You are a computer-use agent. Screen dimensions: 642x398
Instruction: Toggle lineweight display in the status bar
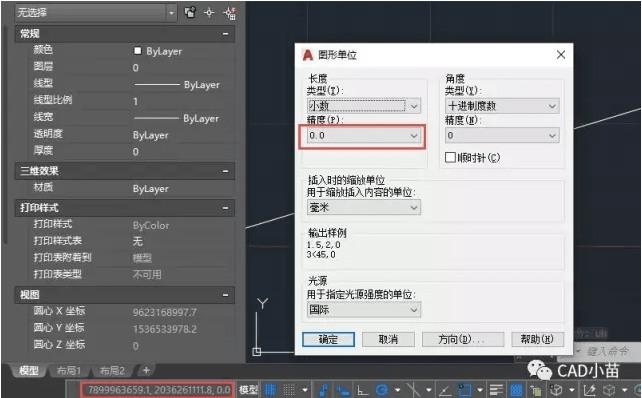click(x=496, y=389)
